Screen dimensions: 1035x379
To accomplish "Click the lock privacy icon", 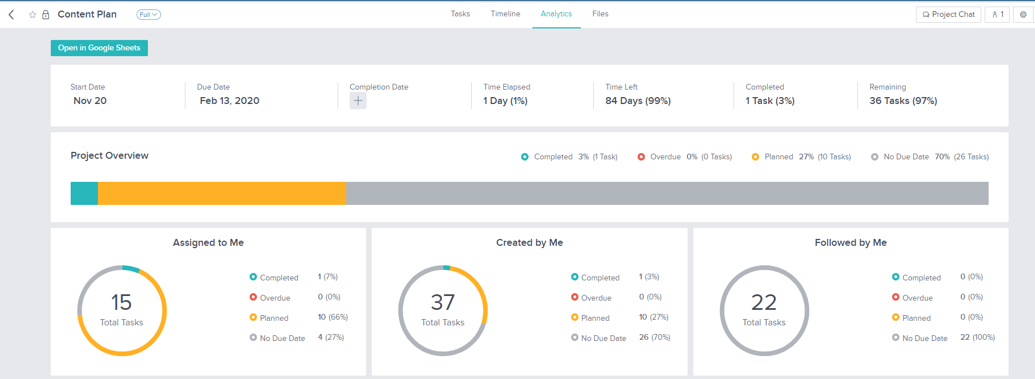I will click(x=46, y=15).
